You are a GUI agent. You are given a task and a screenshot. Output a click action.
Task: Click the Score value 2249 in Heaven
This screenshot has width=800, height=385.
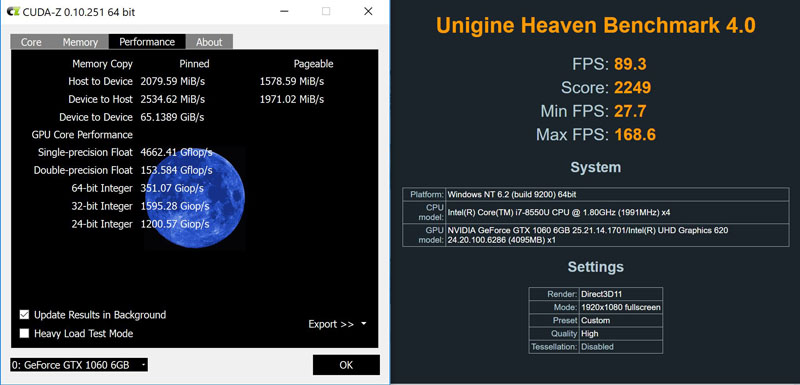point(633,88)
